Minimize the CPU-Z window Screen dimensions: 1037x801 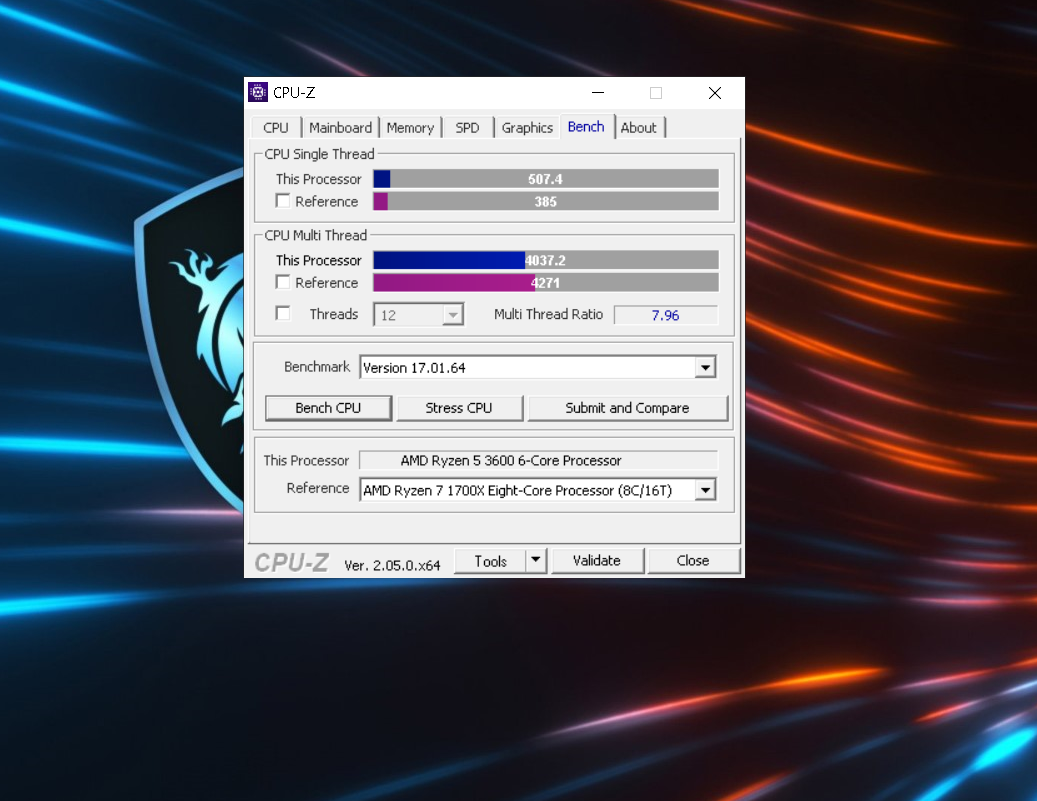598,93
